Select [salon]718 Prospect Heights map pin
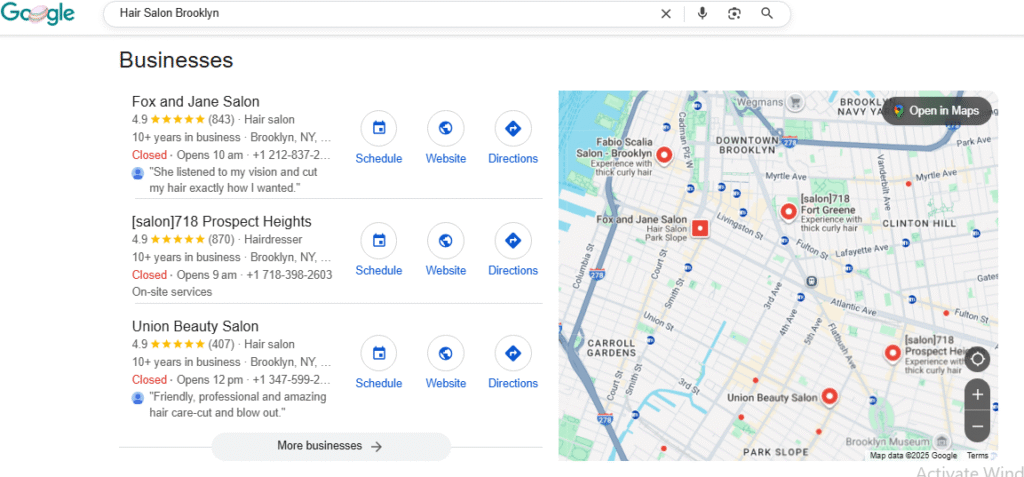1024x477 pixels. (893, 354)
